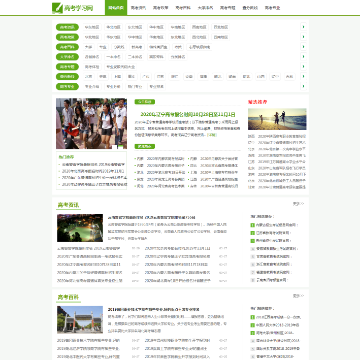Click the arrow beside the 高考专题 row
The width and height of the screenshot is (360, 360).
point(304,66)
